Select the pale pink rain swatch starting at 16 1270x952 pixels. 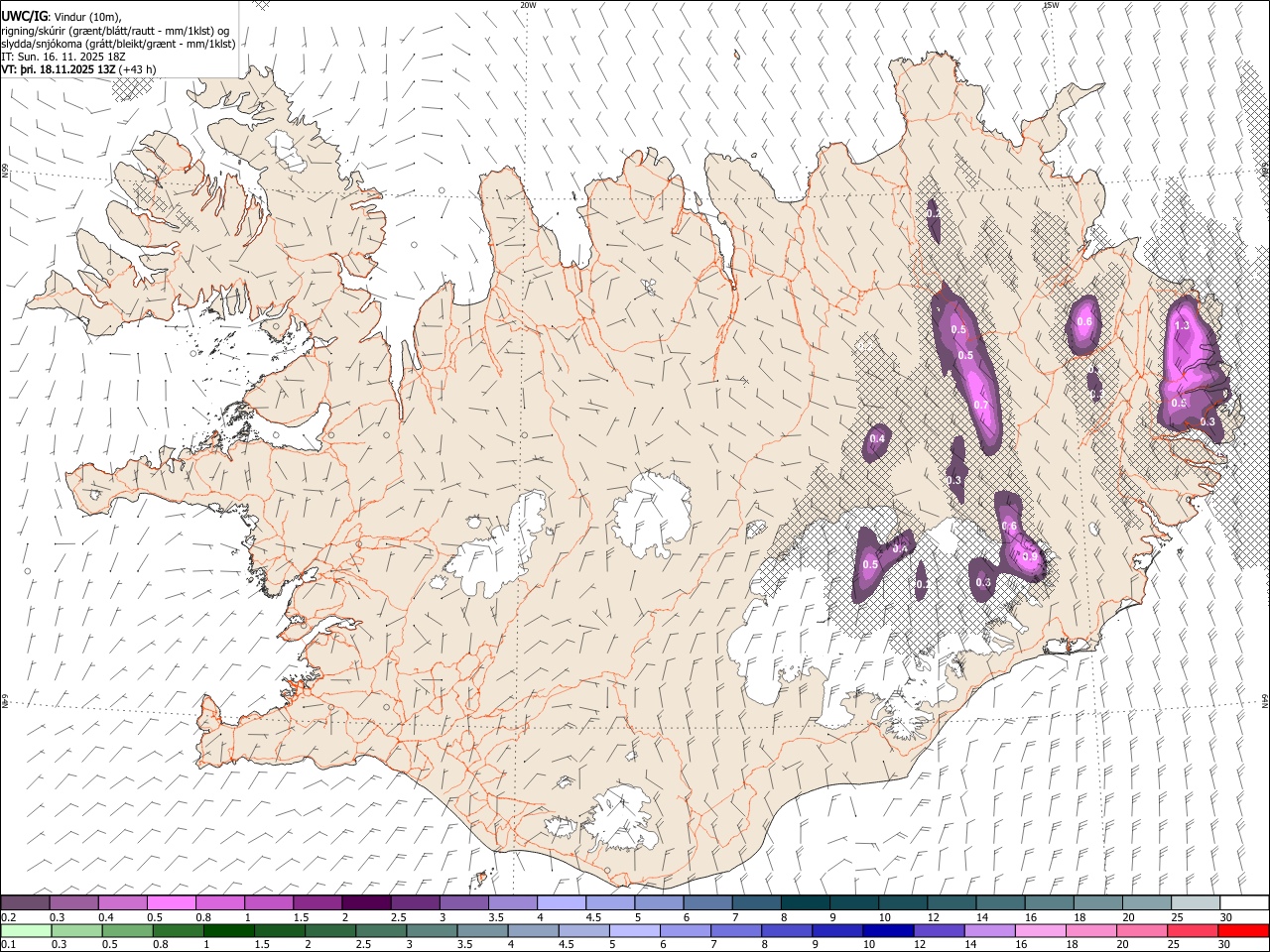(x=1040, y=930)
